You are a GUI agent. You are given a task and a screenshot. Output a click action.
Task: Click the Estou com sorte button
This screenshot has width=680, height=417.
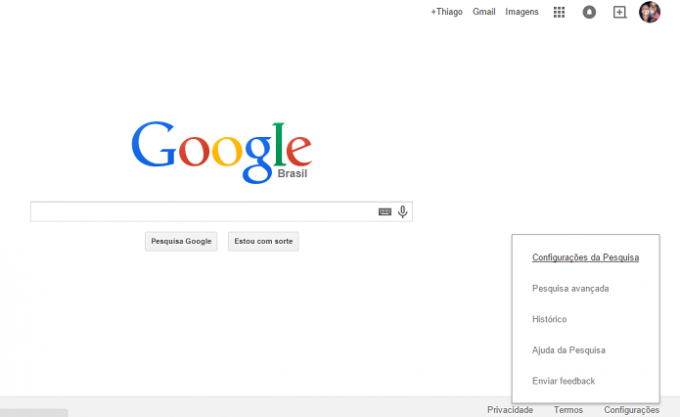pyautogui.click(x=263, y=241)
